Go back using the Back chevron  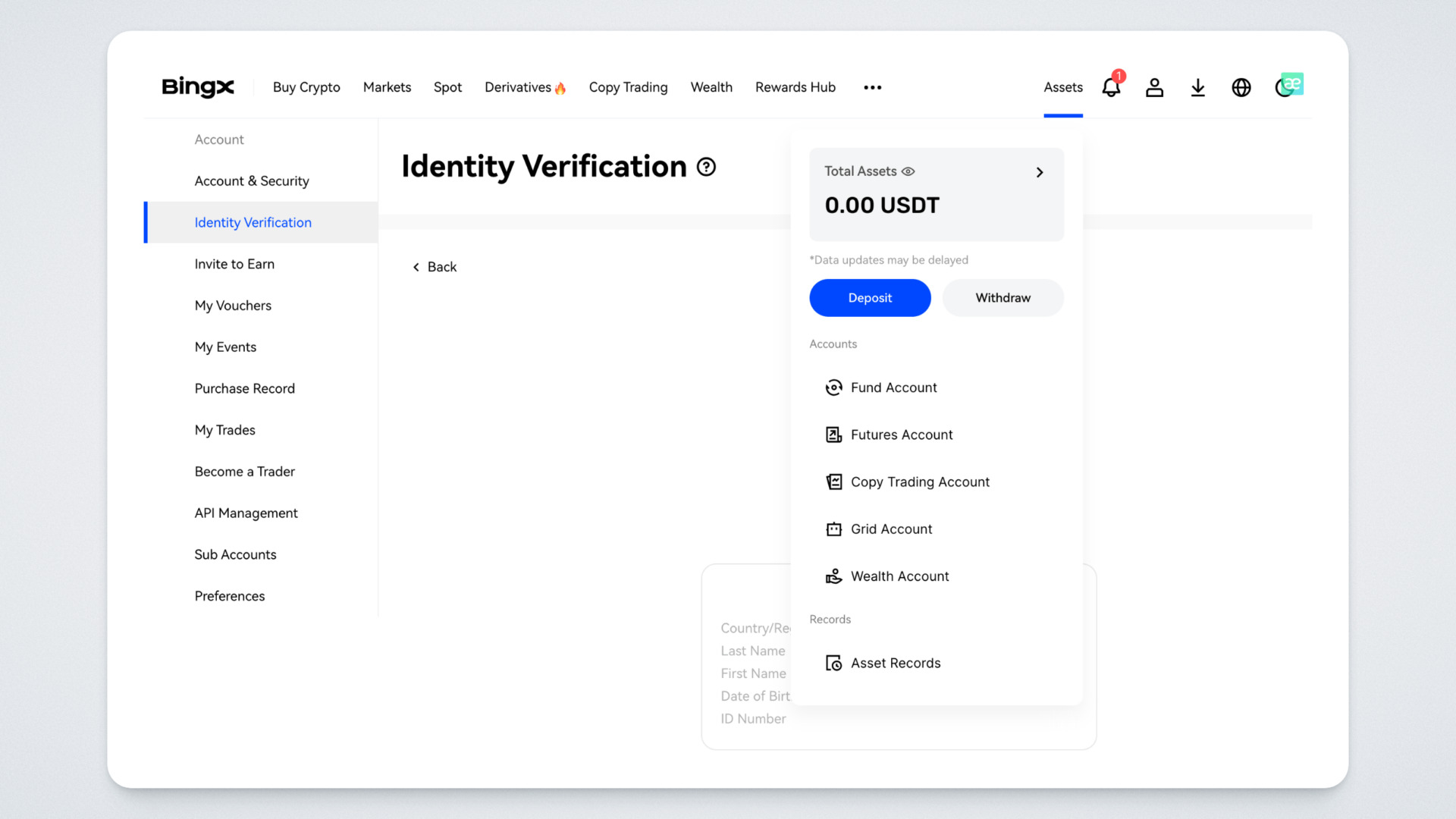click(x=416, y=267)
